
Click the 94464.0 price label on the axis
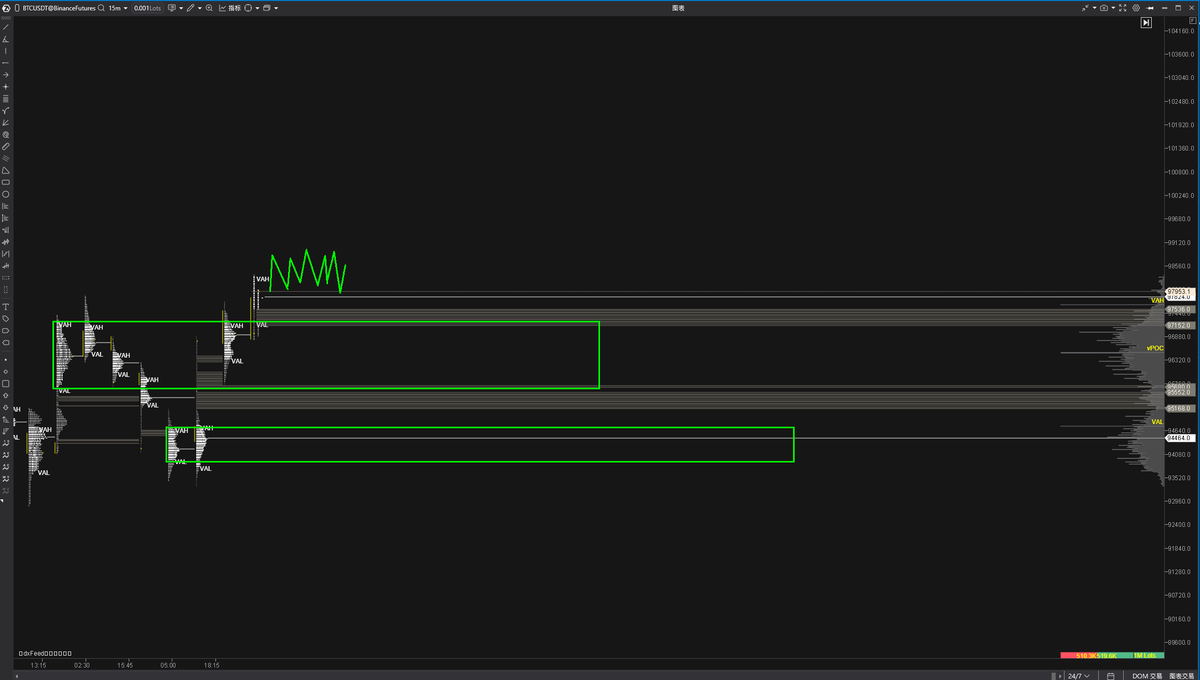pos(1179,438)
